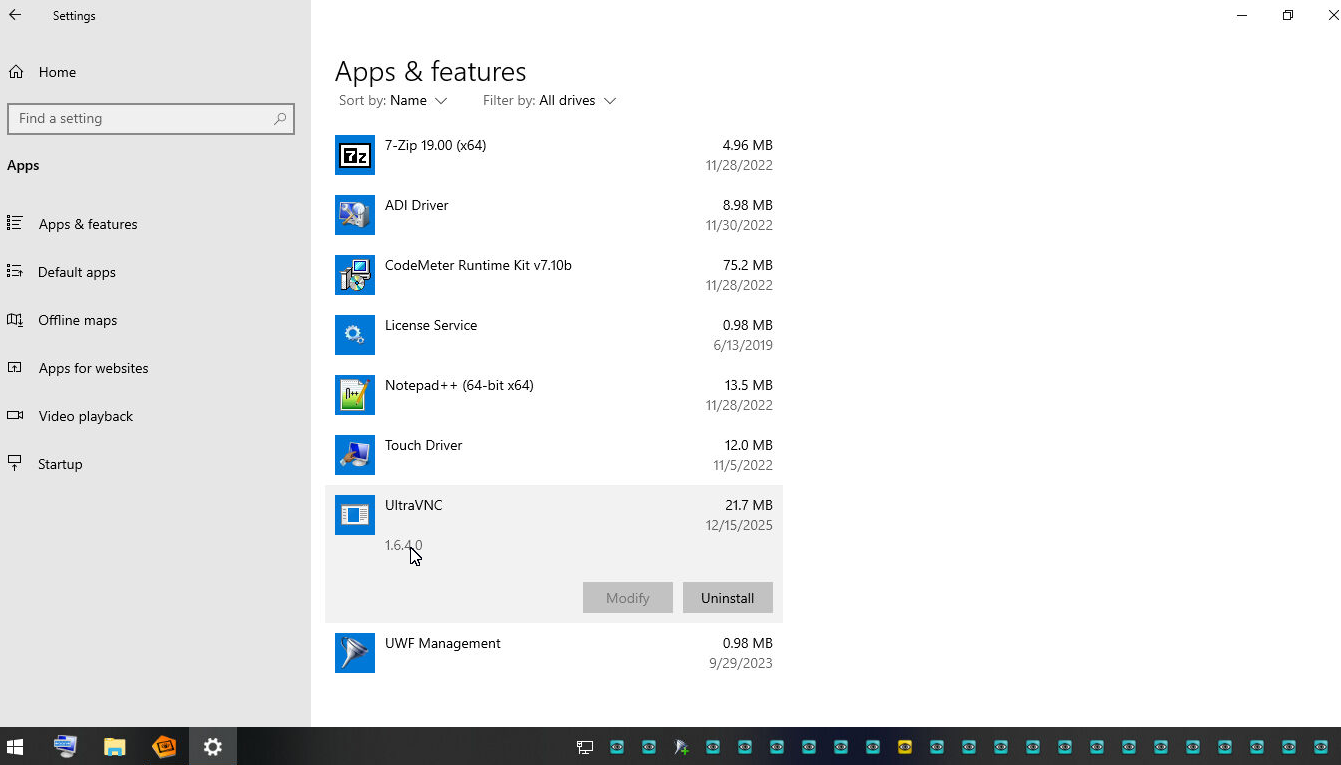Viewport: 1341px width, 765px height.
Task: Click the Uninstall button for UltraVNC
Action: [727, 598]
